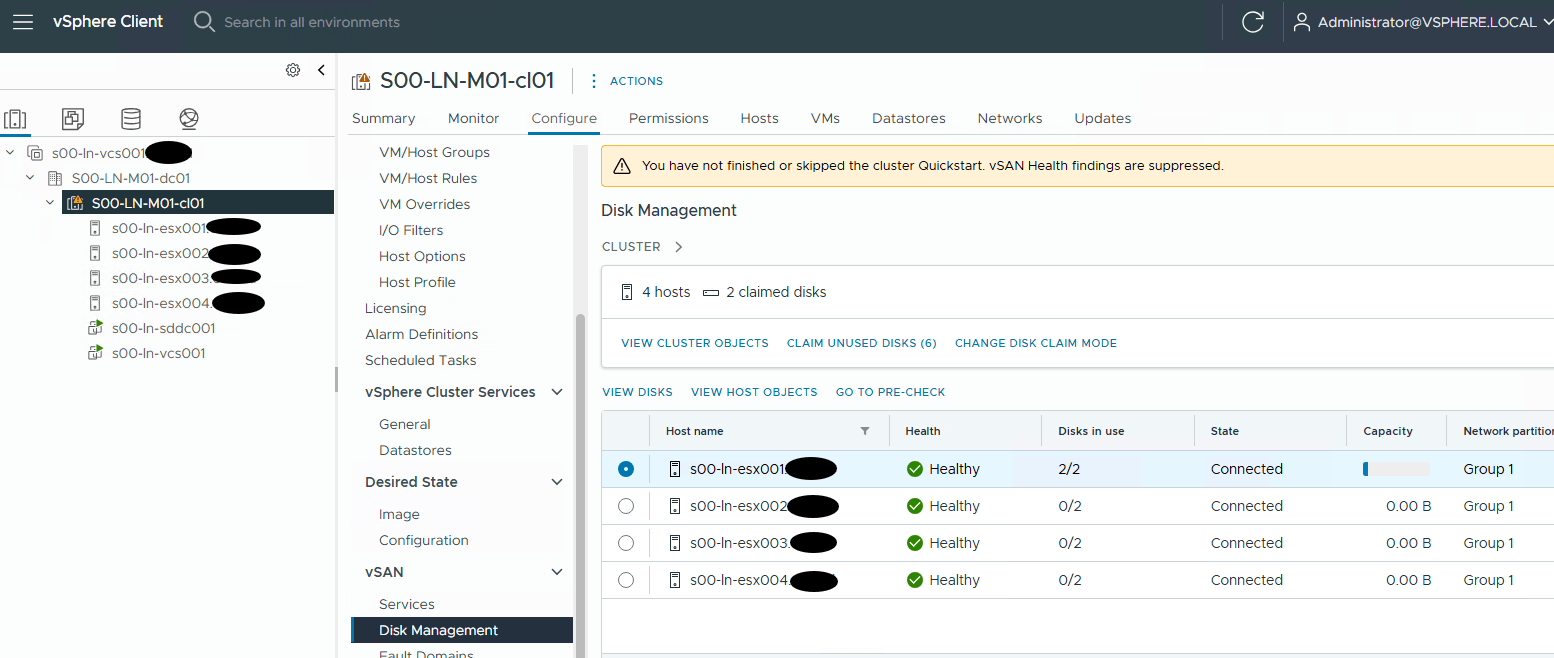Click the refresh icon in top bar
1554x658 pixels.
click(1252, 22)
